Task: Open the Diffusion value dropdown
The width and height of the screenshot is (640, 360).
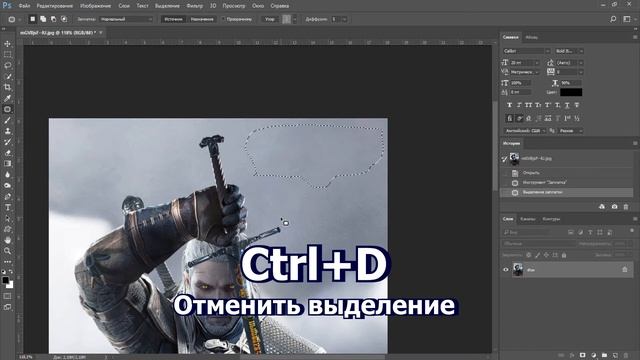Action: pyautogui.click(x=344, y=19)
